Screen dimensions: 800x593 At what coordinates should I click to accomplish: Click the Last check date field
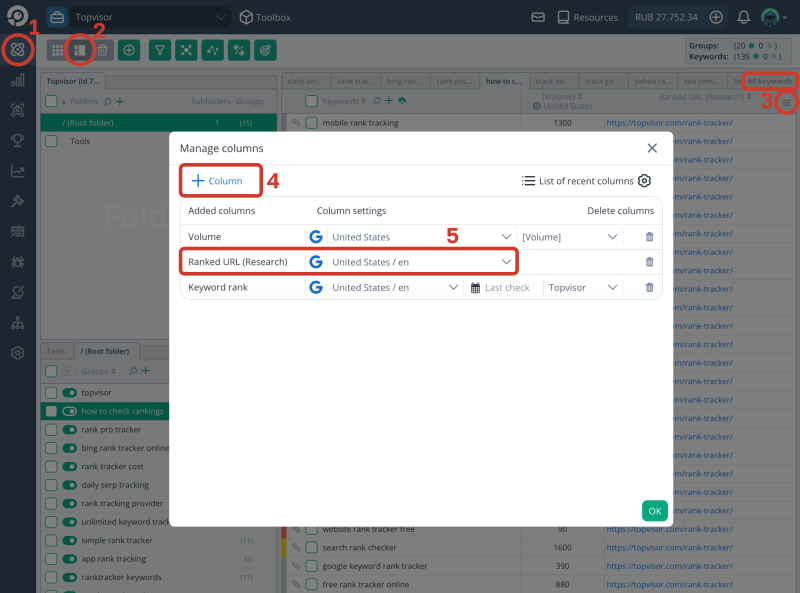[x=506, y=287]
